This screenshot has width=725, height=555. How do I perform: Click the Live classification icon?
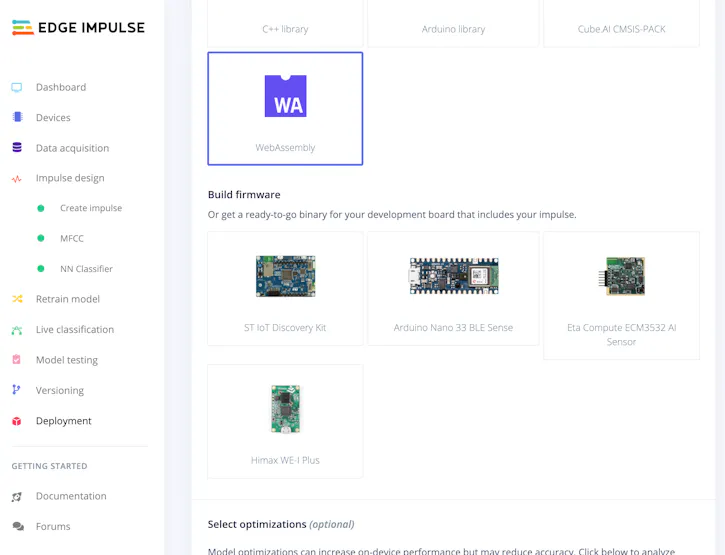(x=17, y=330)
